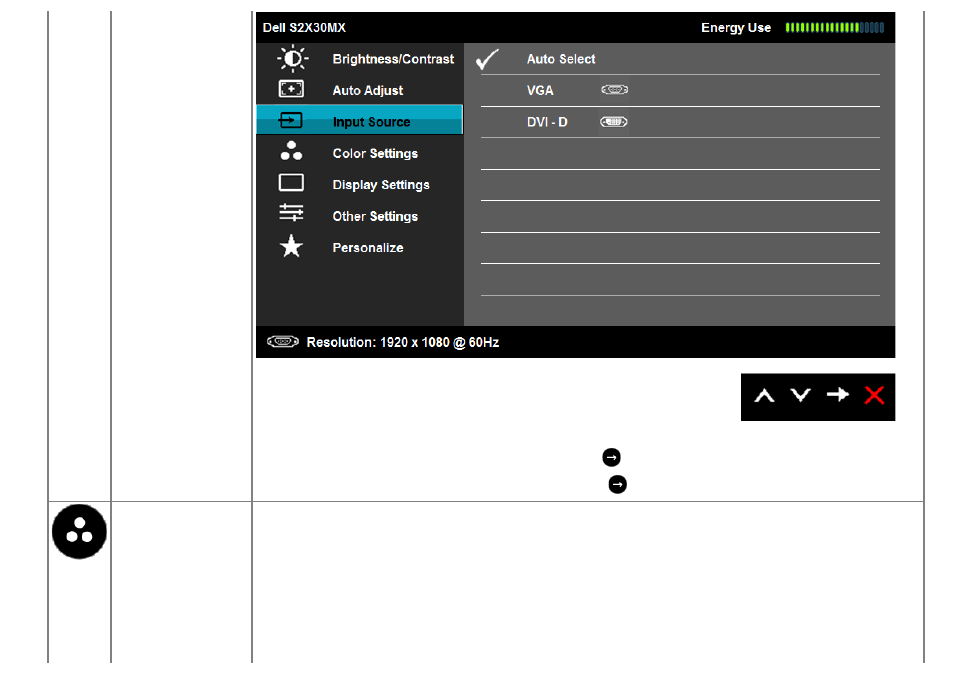Click the down arrow navigation button
954x675 pixels.
(801, 396)
